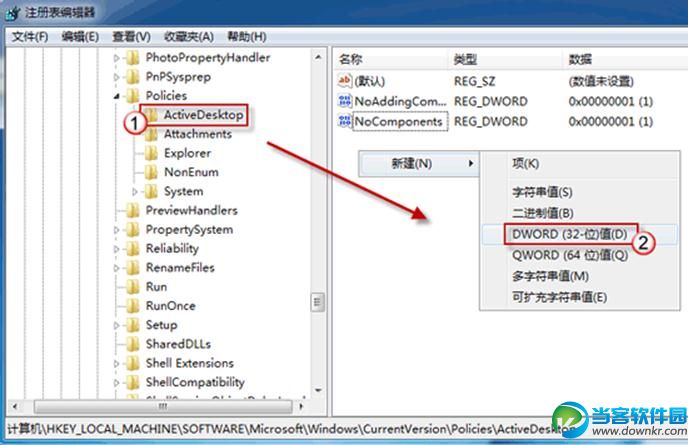Click the NoComponents DWORD value icon
688x445 pixels.
coord(344,121)
